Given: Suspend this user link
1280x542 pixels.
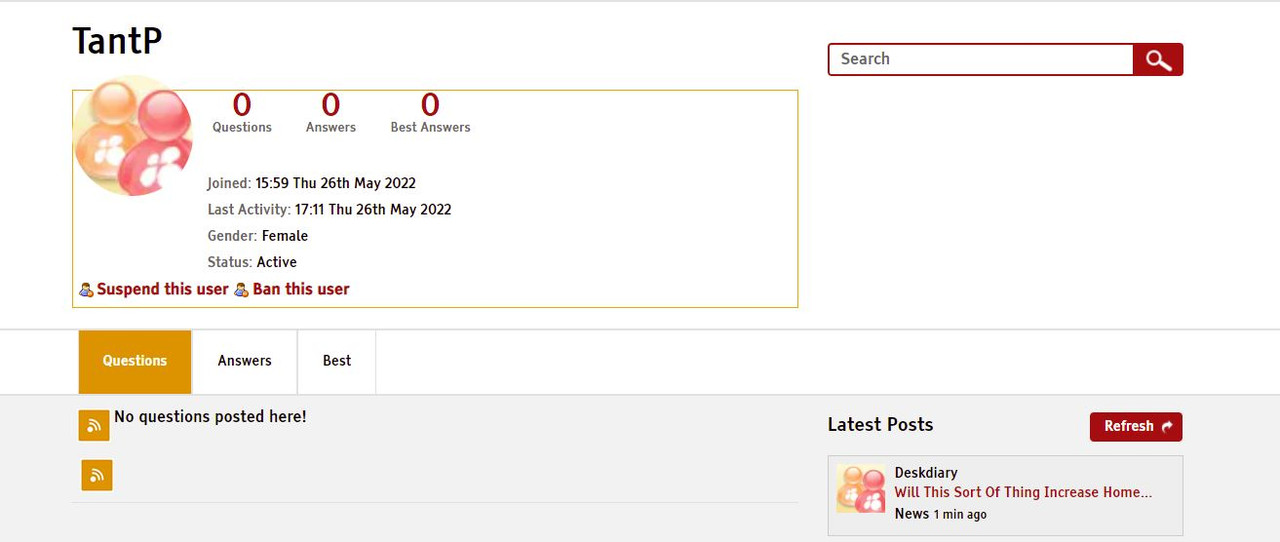Looking at the screenshot, I should pyautogui.click(x=163, y=289).
